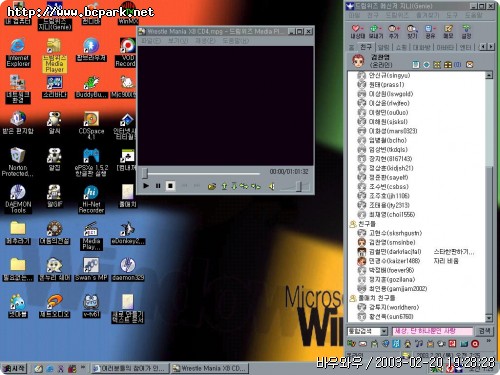Viewport: 500px width, 375px height.
Task: Click the settings (설정) toolbar icon in Genie
Action: point(466,31)
